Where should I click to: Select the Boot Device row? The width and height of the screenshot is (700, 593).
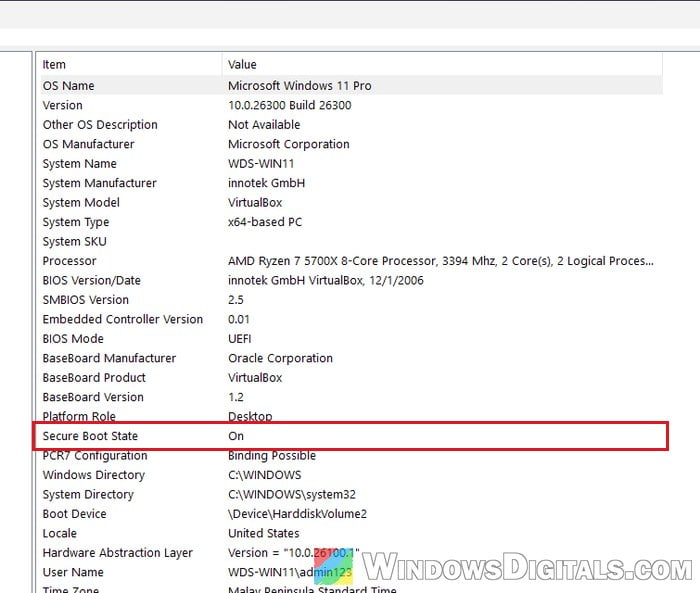coord(351,514)
